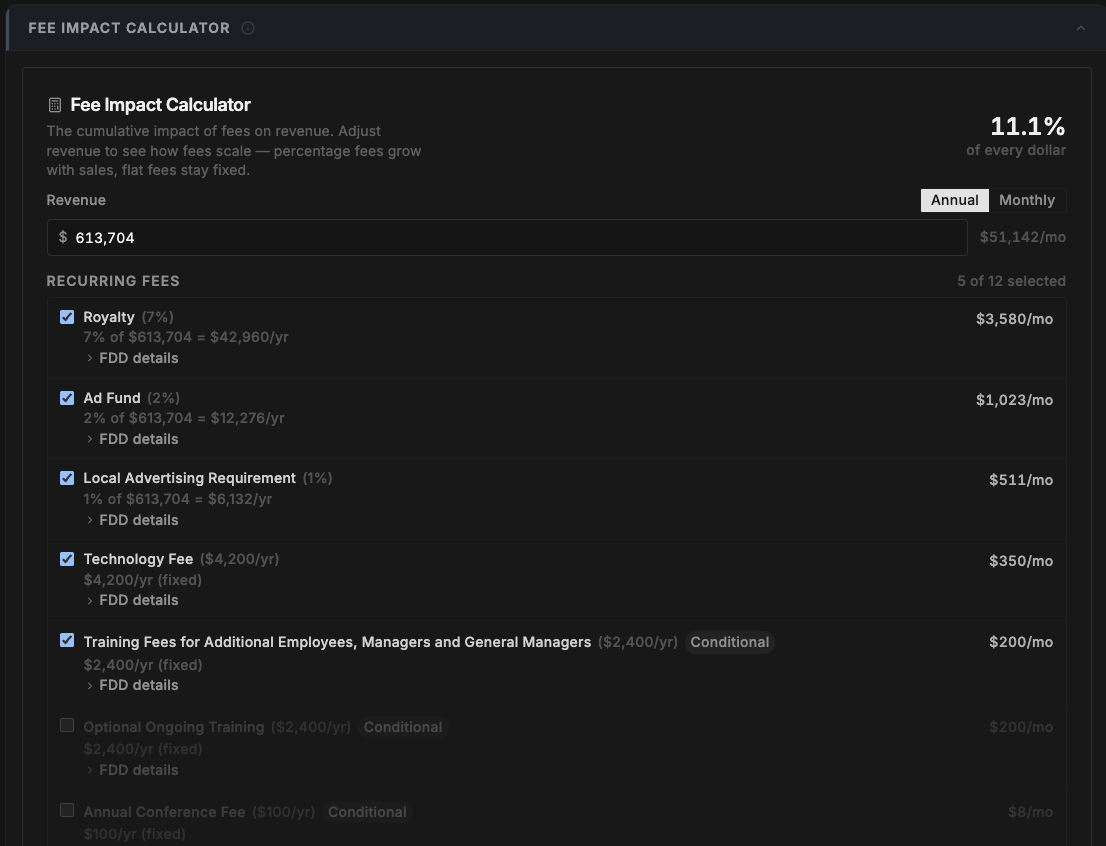The width and height of the screenshot is (1106, 846).
Task: Click the 11.1% total fee figure
Action: [1028, 127]
